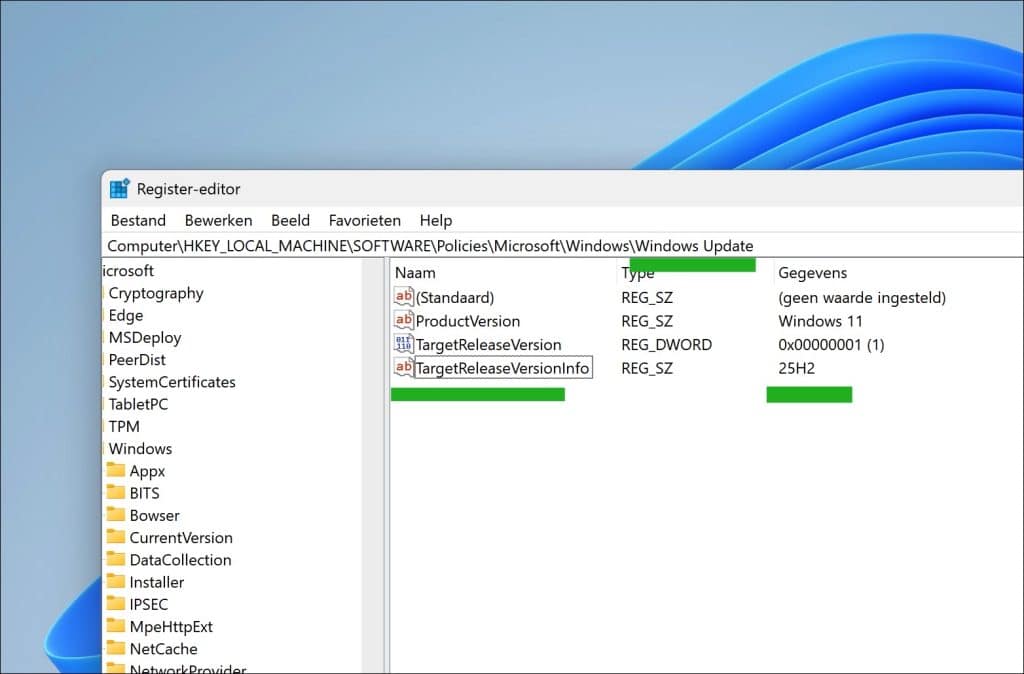Select the Edge key in tree
This screenshot has width=1024, height=674.
tap(126, 315)
